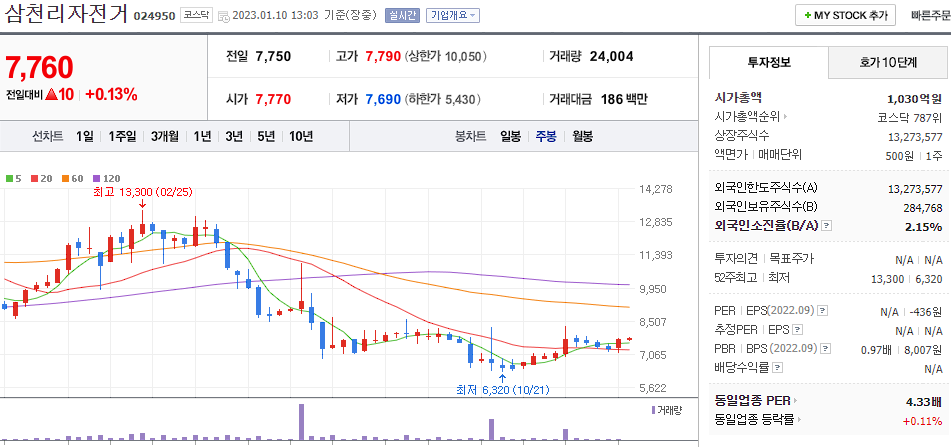951x447 pixels.
Task: Click the orange 60-day moving average legend
Action: pyautogui.click(x=72, y=178)
